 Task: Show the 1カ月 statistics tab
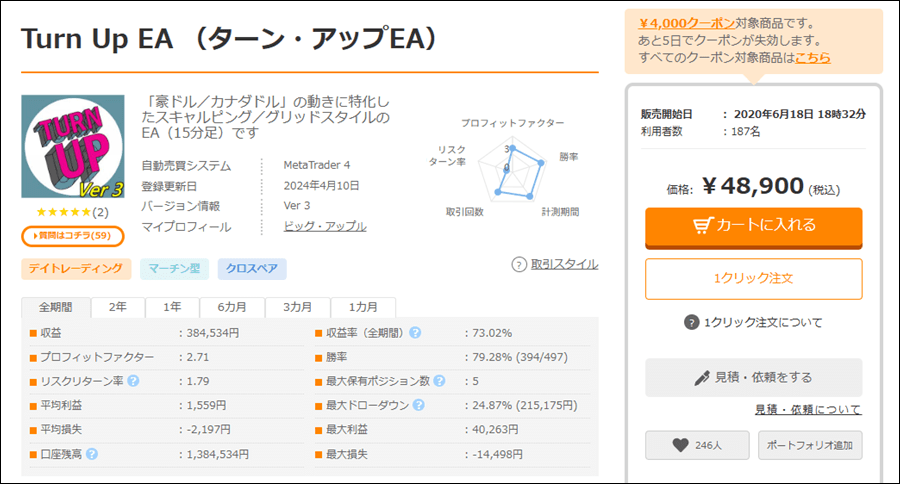[x=363, y=307]
